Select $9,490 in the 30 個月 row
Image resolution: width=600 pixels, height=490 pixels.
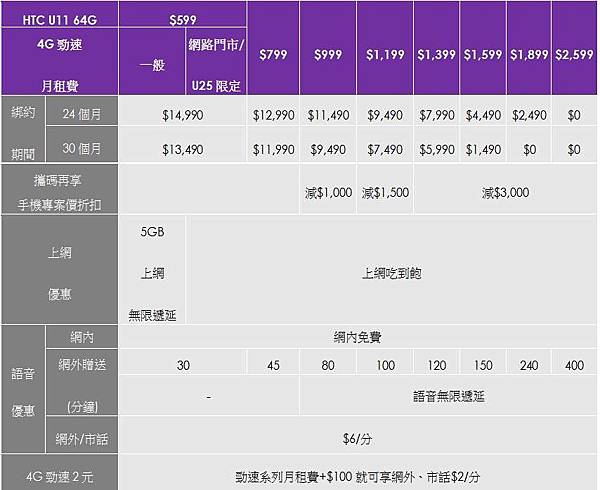coord(328,144)
